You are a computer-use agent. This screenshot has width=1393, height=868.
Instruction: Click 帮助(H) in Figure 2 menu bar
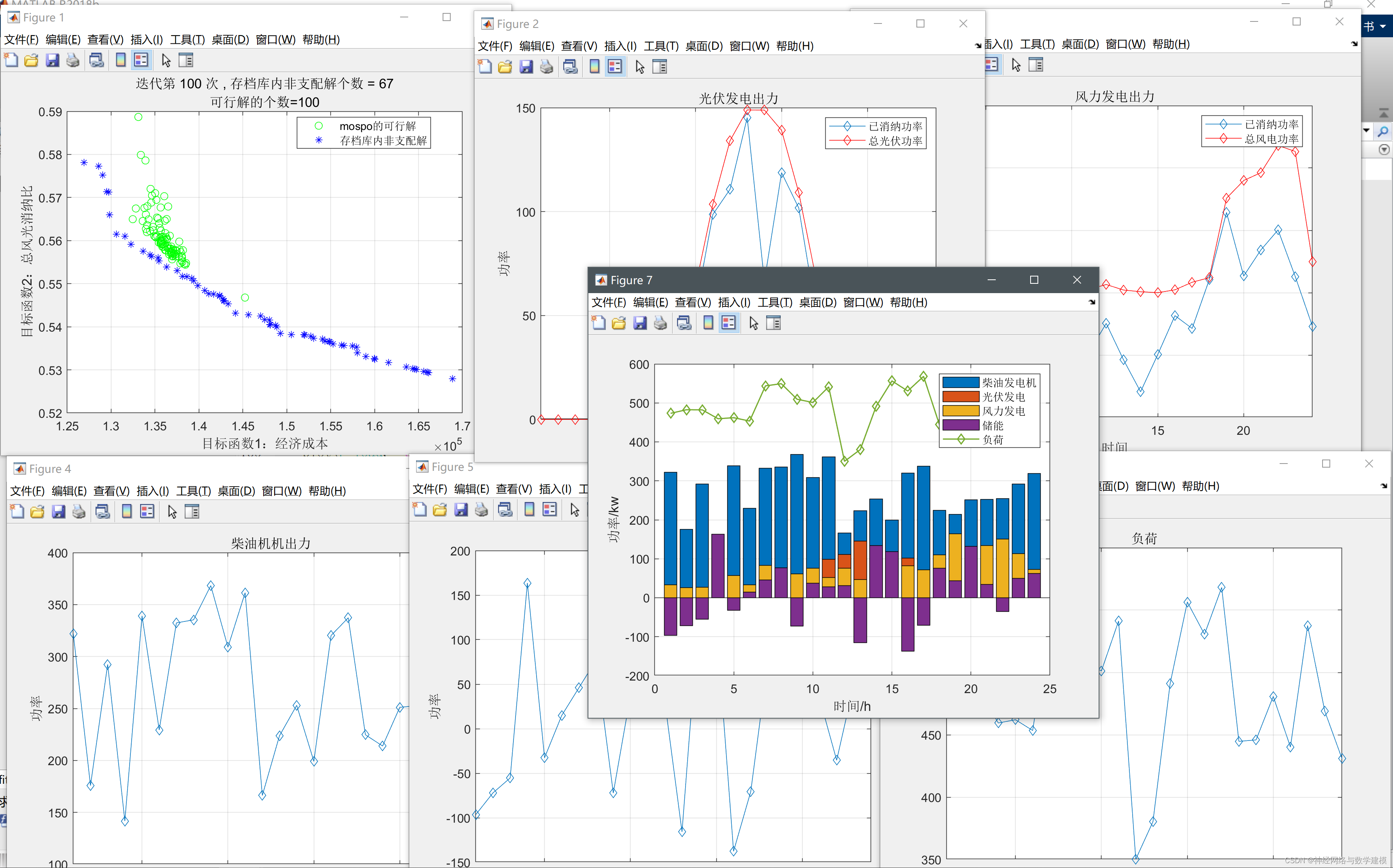tap(794, 46)
